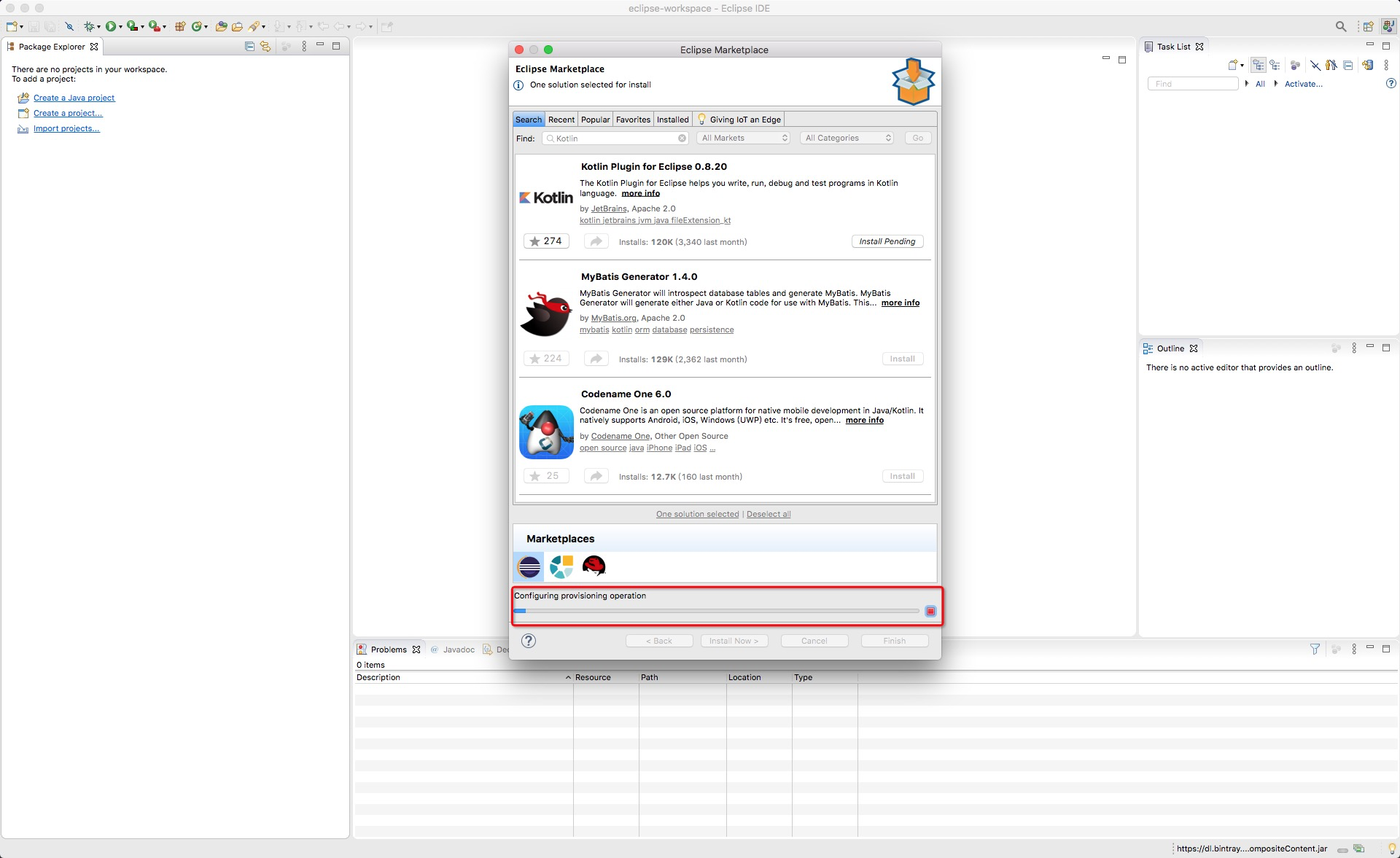The width and height of the screenshot is (1400, 858).
Task: Open the New wizard dropdown arrow
Action: coord(22,27)
